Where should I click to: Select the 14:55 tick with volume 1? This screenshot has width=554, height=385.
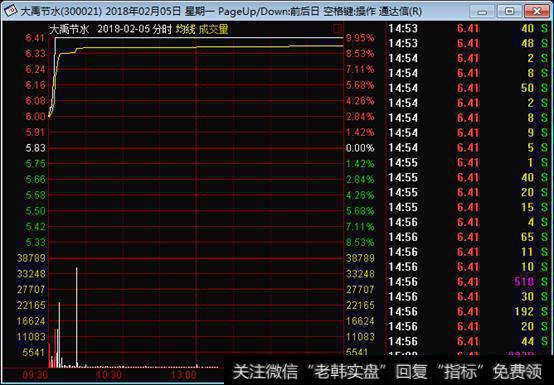[x=468, y=162]
